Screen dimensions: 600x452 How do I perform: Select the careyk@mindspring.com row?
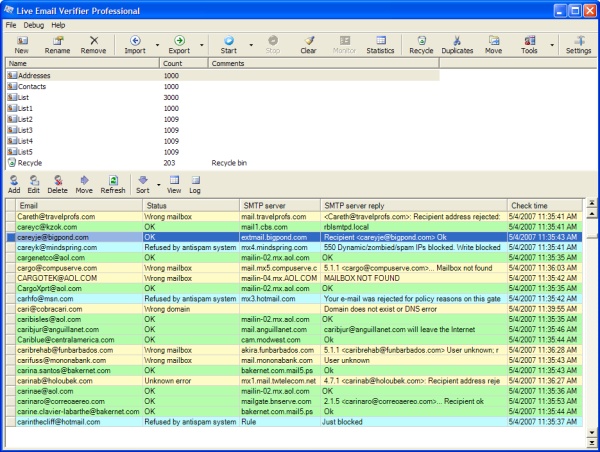(x=294, y=248)
